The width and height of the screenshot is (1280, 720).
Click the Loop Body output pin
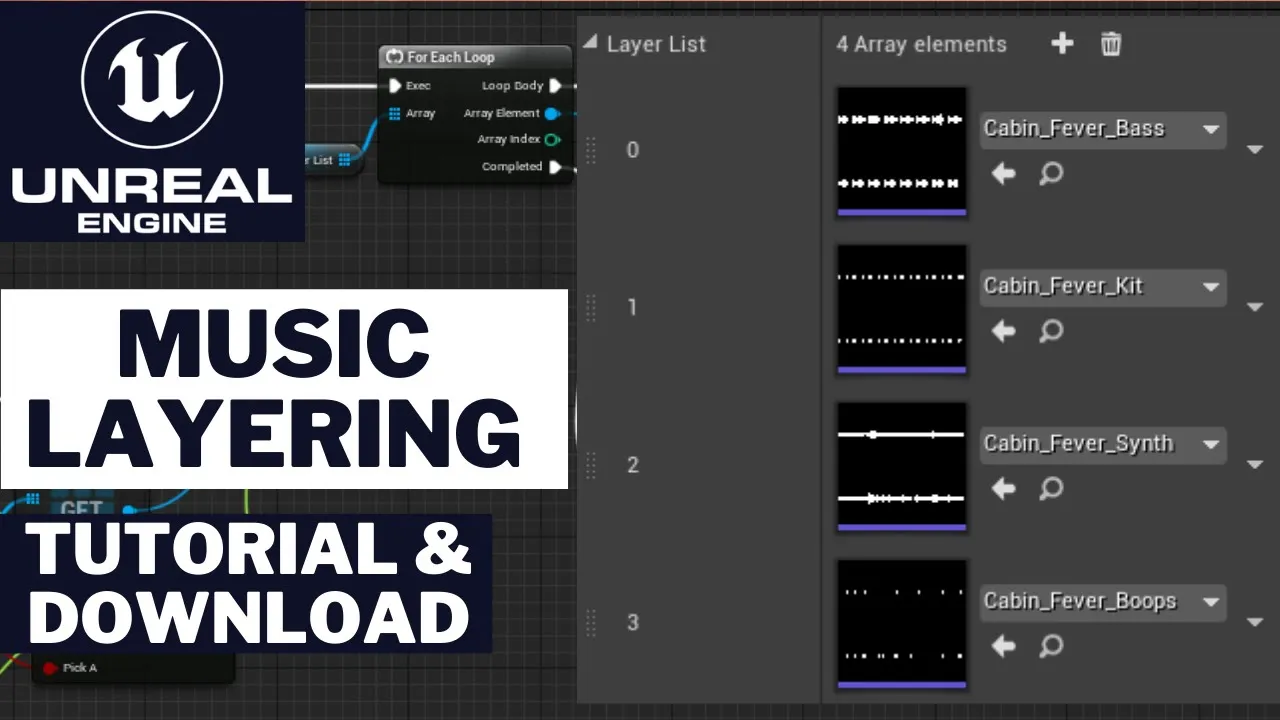click(556, 86)
